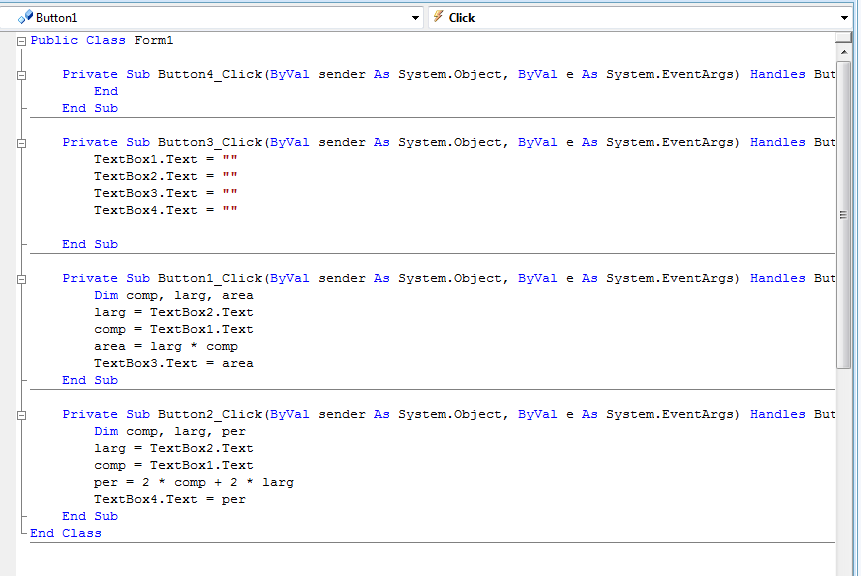Place cursor on 'TextBox1.Text = ""' line

pos(165,159)
